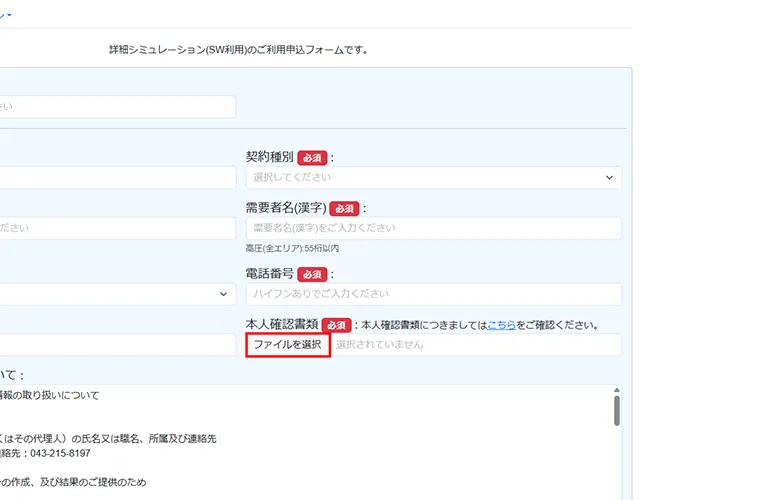770x500 pixels.
Task: Click the blue chevron at page top-left
Action: pyautogui.click(x=9, y=13)
